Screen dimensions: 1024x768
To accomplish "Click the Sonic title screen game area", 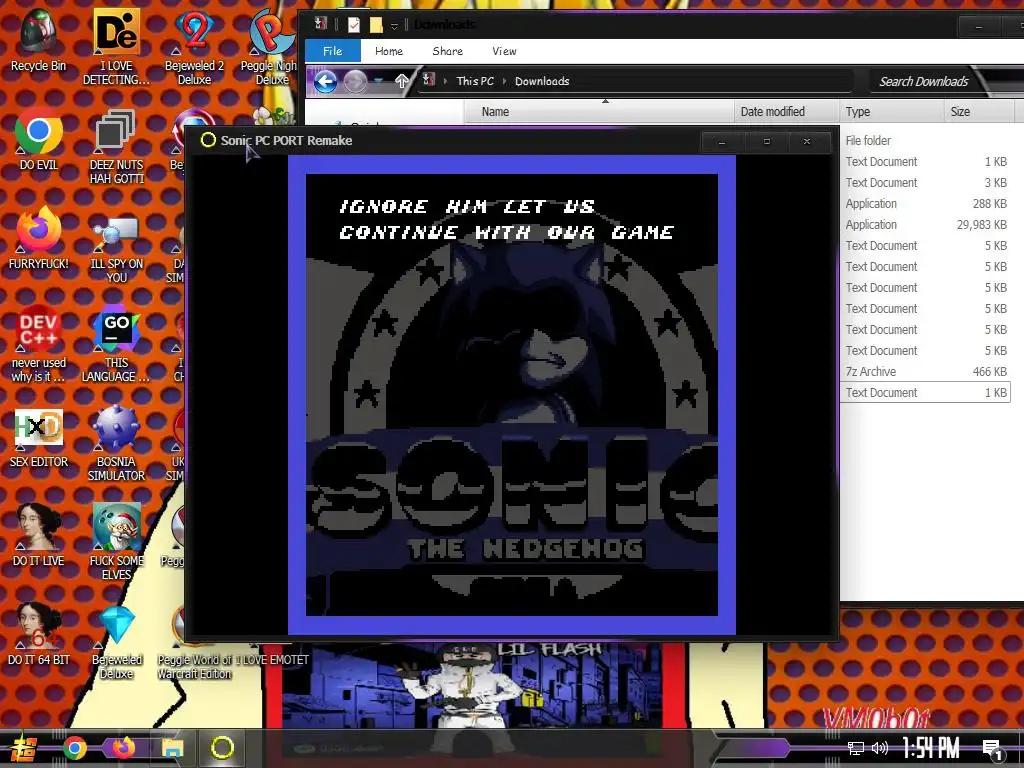I will (512, 394).
